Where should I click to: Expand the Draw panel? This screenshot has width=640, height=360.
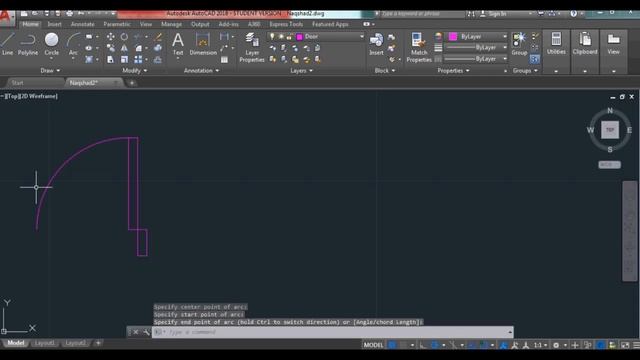(50, 71)
